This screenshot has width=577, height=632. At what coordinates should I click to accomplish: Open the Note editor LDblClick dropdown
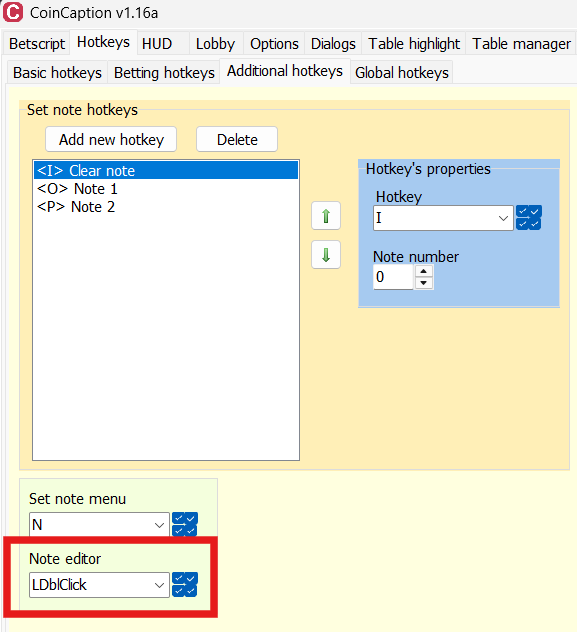[x=99, y=585]
